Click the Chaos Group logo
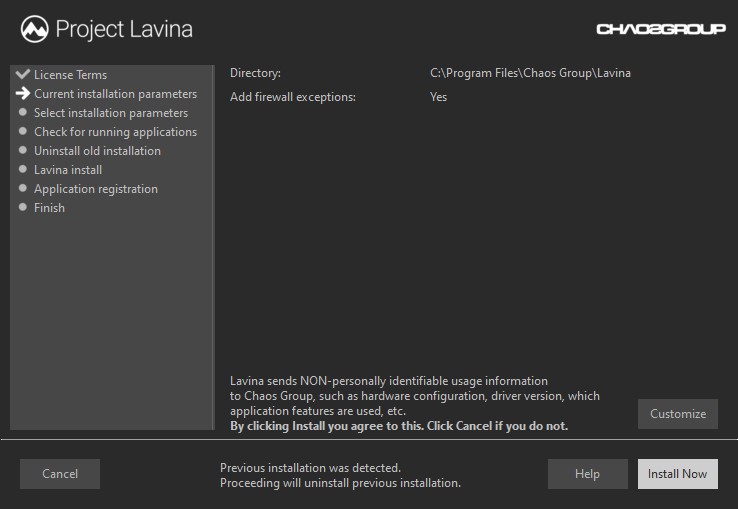This screenshot has height=509, width=738. point(661,29)
